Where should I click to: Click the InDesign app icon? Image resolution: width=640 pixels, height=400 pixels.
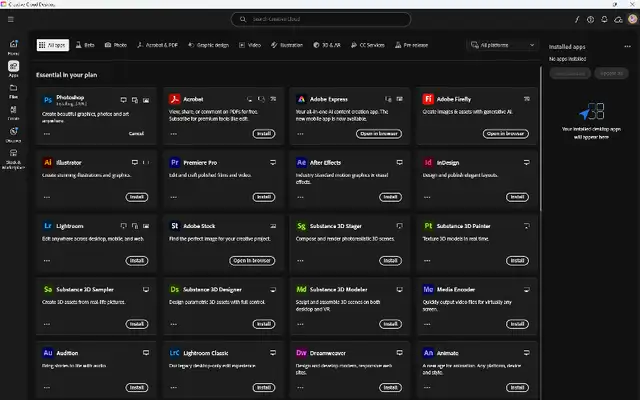pos(428,162)
